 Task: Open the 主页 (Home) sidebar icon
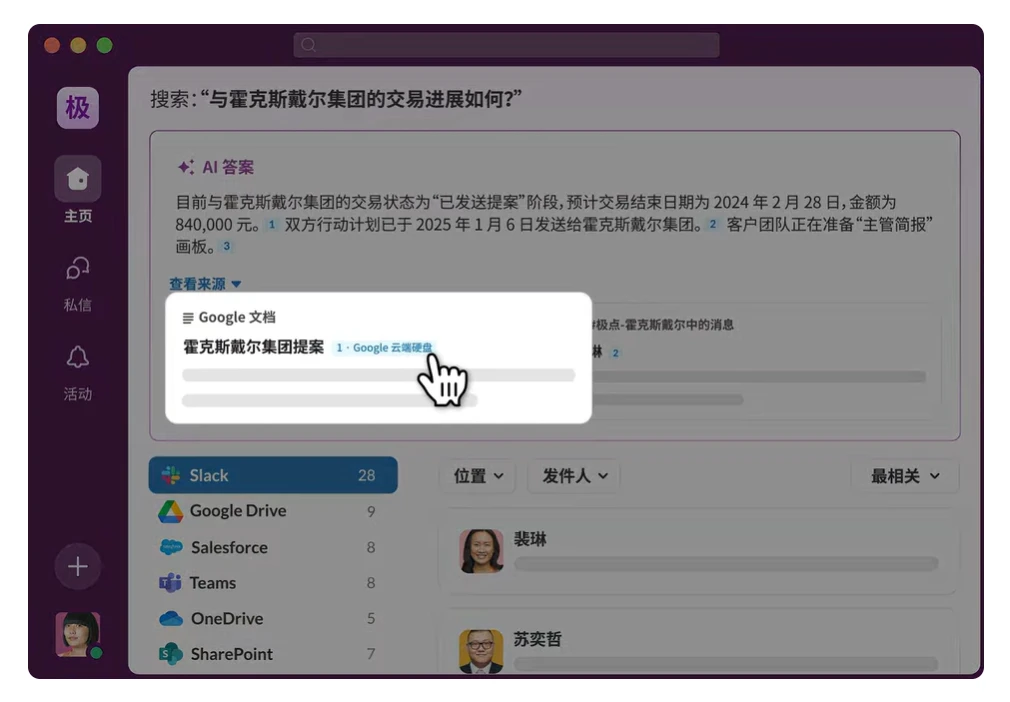(x=78, y=179)
